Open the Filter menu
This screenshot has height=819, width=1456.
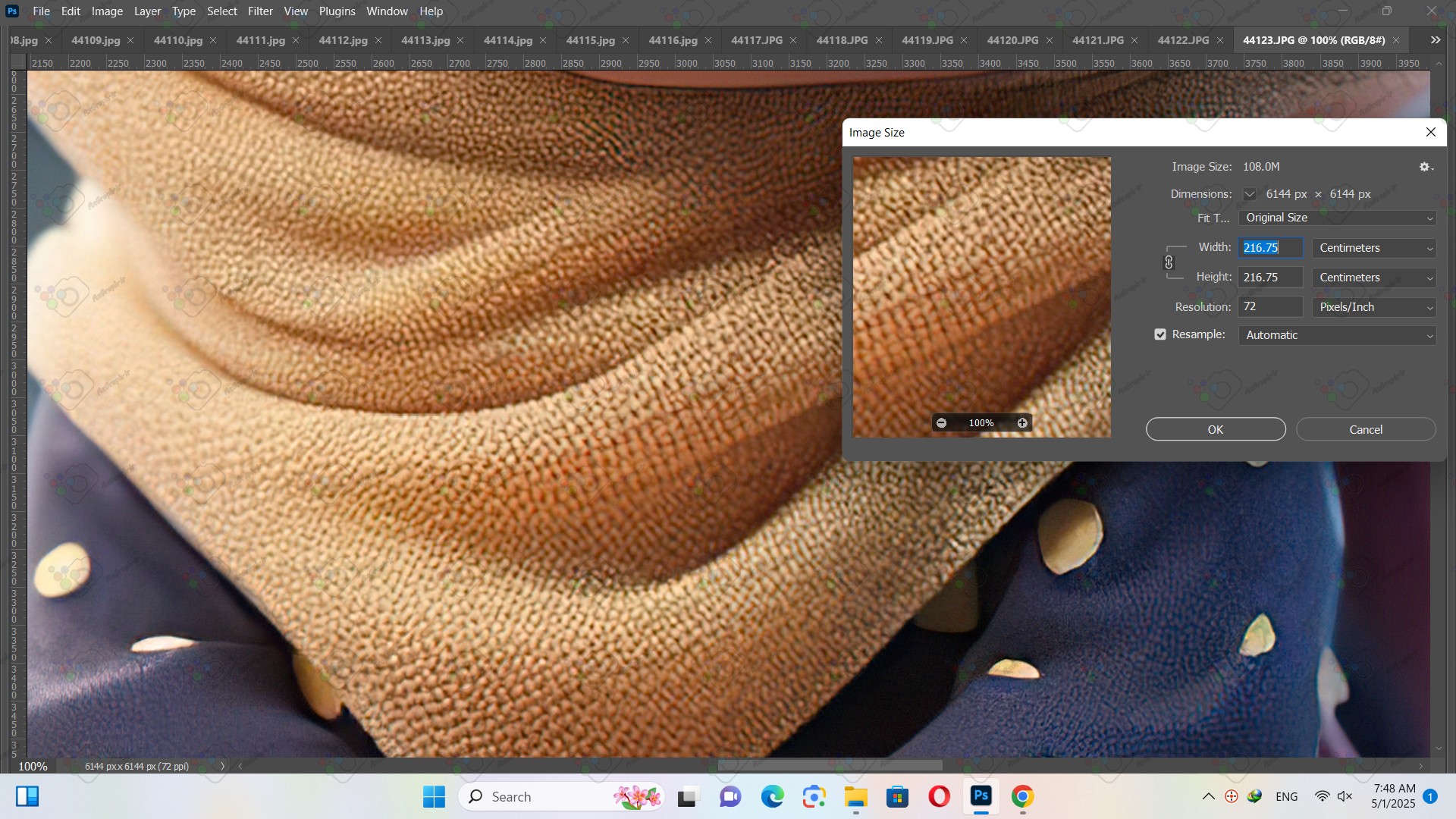coord(260,11)
